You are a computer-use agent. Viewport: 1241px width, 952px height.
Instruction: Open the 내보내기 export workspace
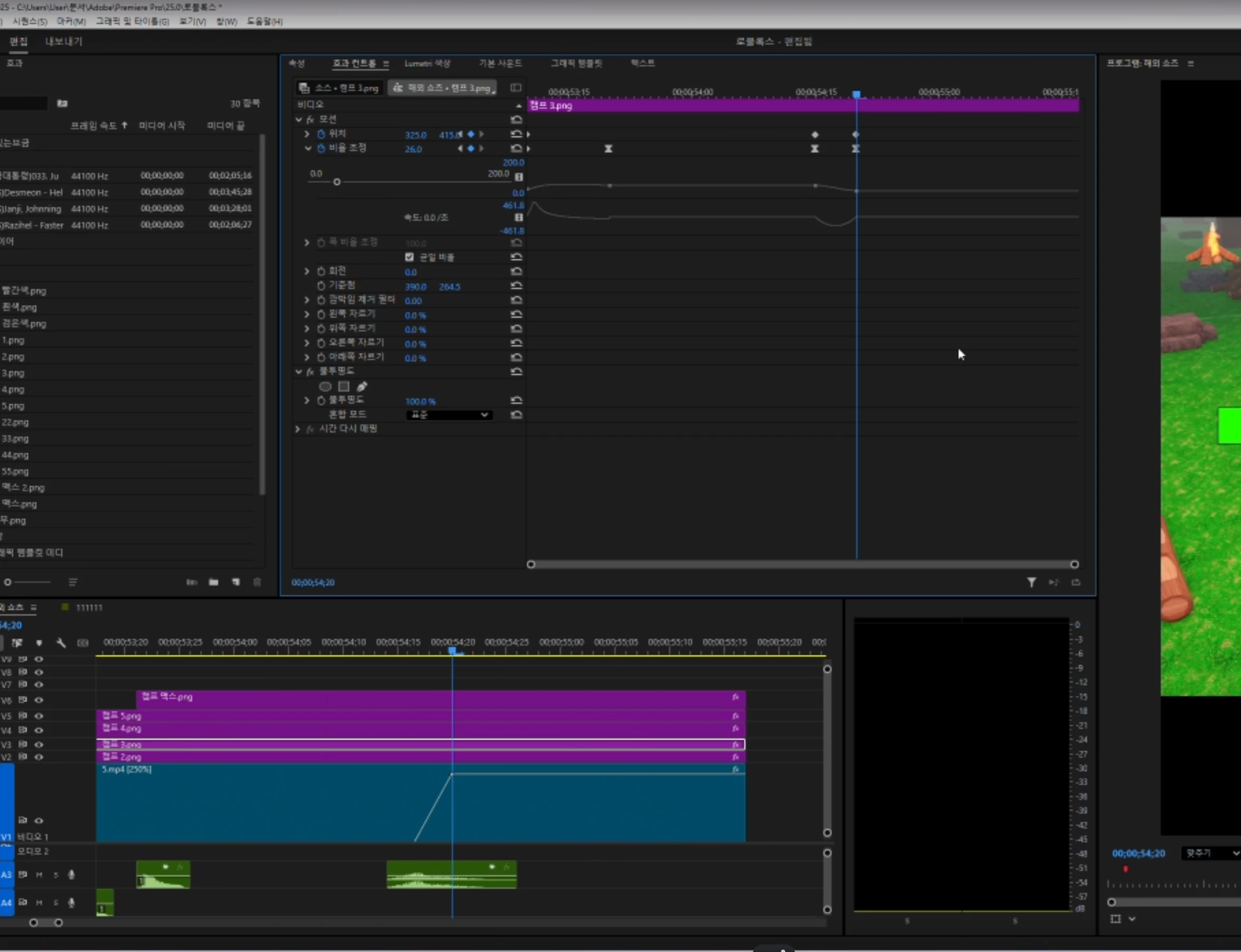pos(63,41)
